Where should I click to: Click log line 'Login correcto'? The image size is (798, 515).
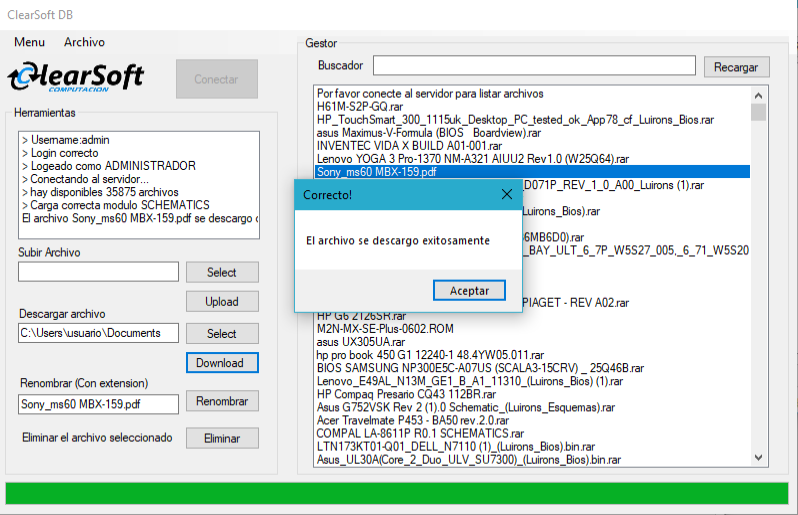coord(60,153)
